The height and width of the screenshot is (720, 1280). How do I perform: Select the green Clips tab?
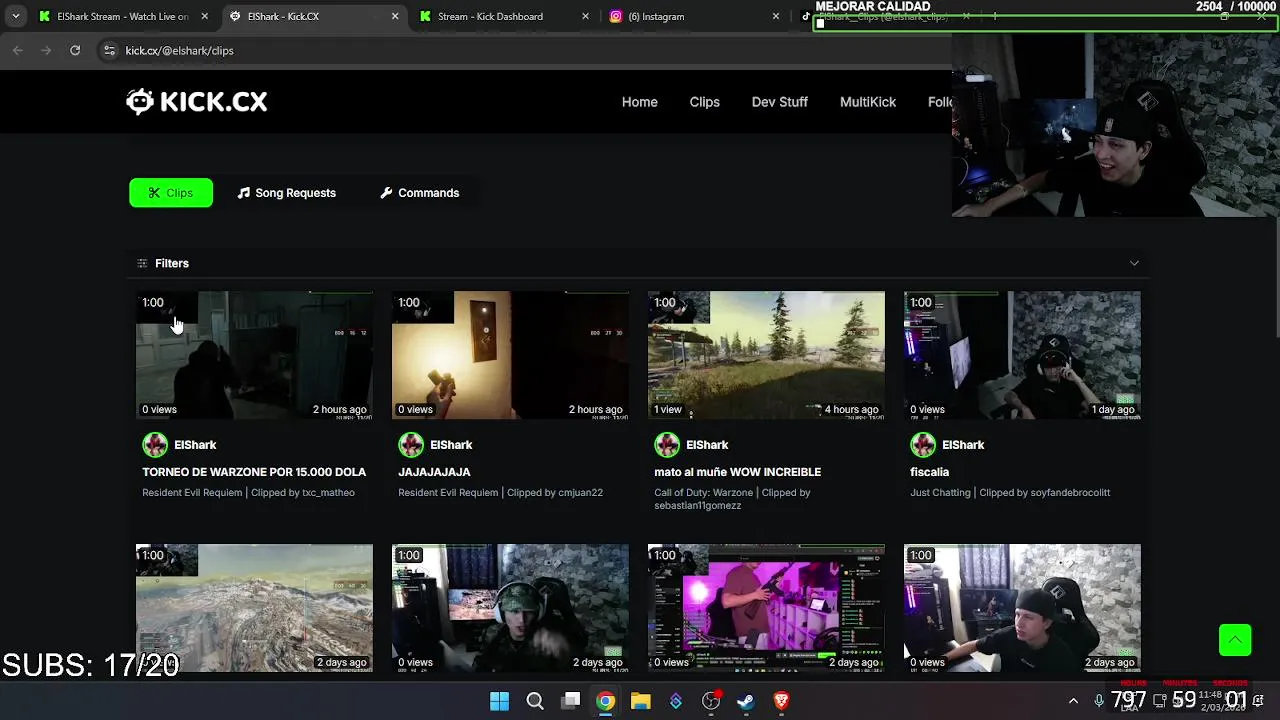coord(171,193)
